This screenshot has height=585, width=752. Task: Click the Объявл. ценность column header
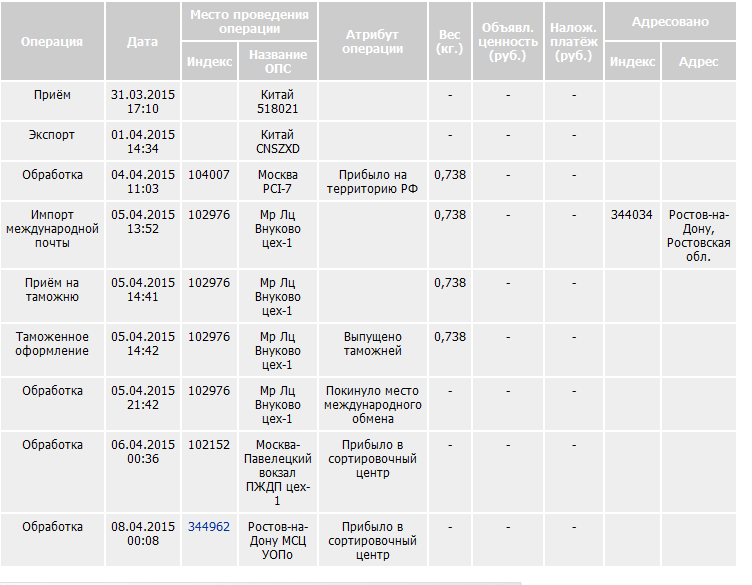pos(508,42)
